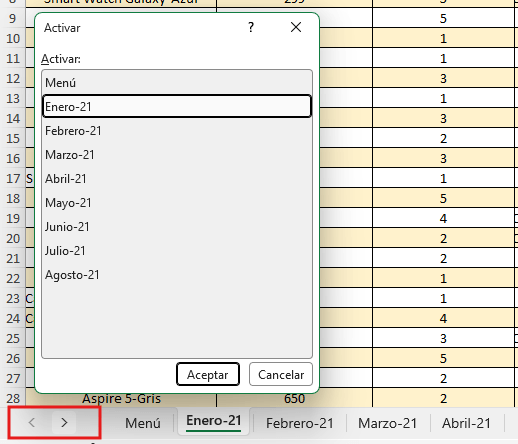Click the help question mark in Activar dialog

pyautogui.click(x=251, y=27)
